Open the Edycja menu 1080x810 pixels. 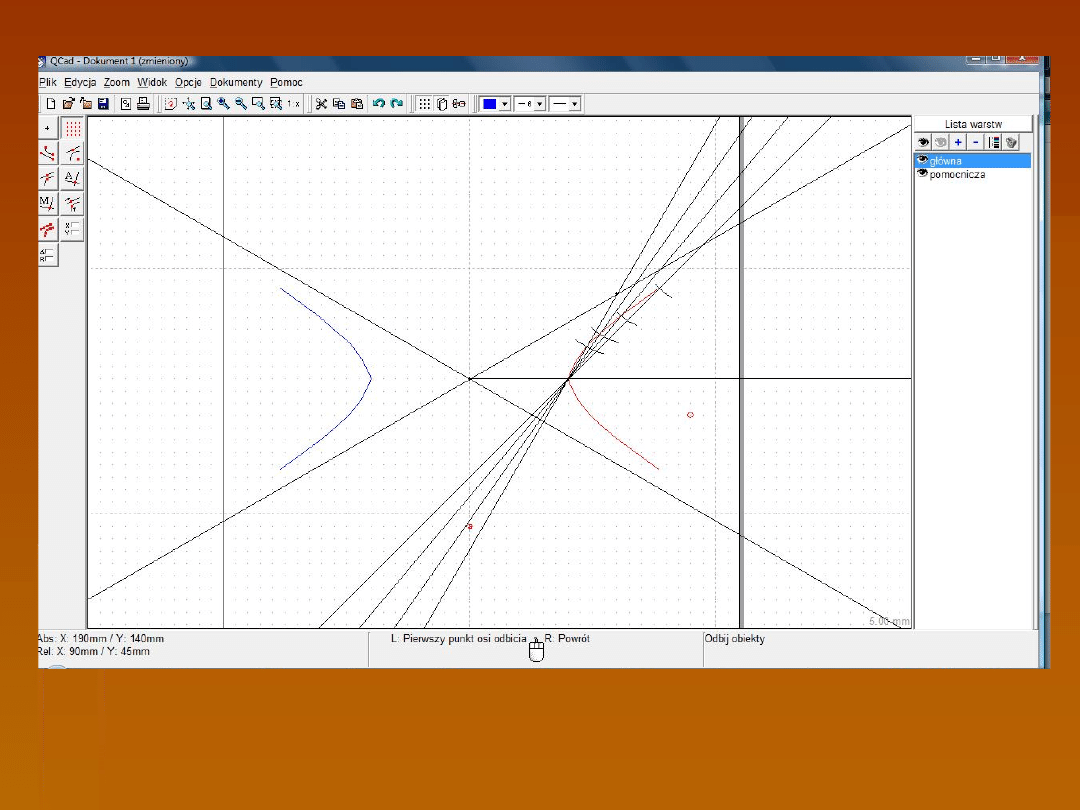(80, 82)
